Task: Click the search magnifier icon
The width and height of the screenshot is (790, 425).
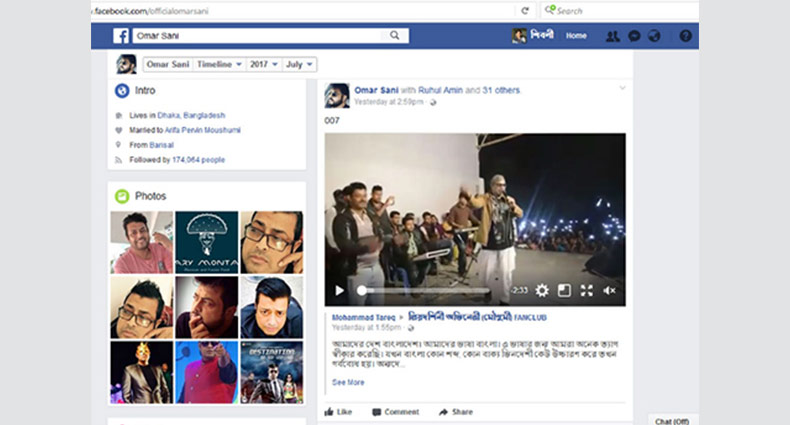Action: tap(396, 36)
